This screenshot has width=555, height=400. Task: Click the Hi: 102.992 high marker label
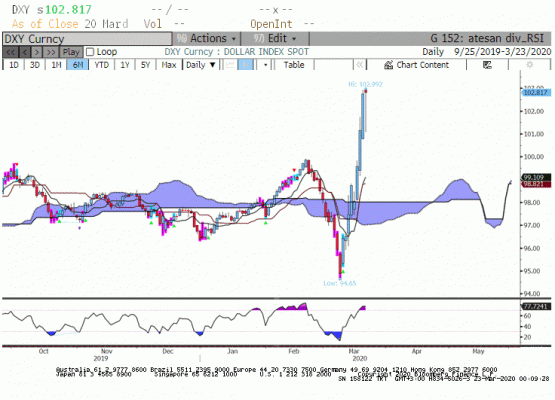365,84
